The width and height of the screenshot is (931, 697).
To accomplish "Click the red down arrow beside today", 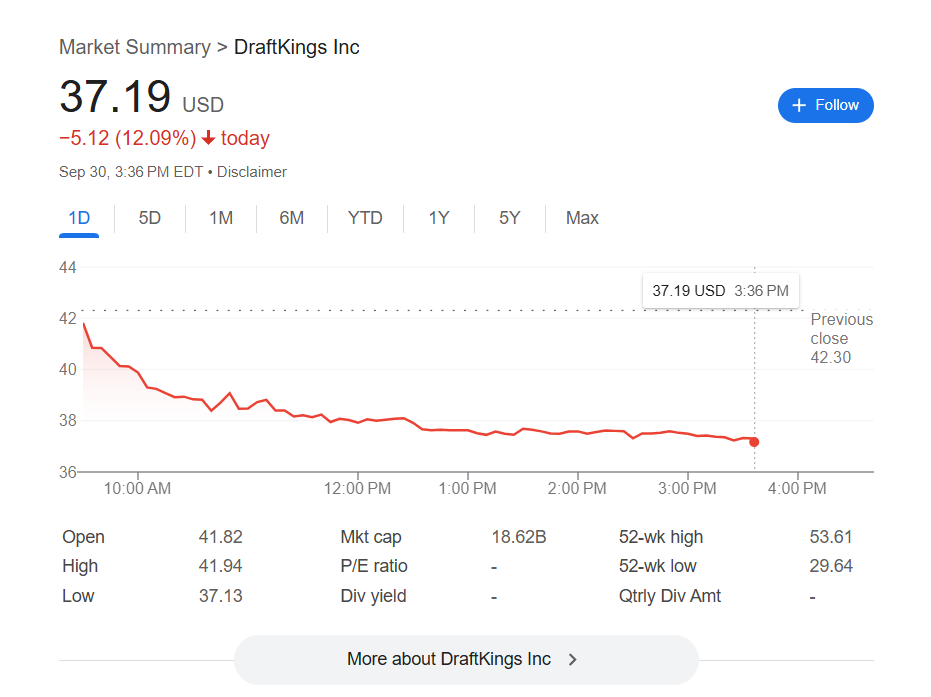I will tap(208, 139).
